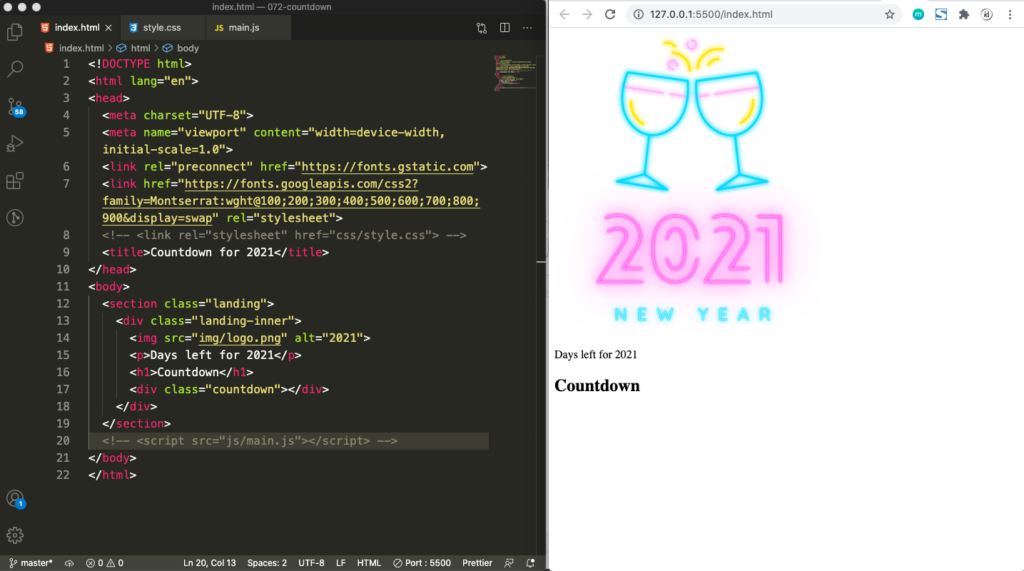Click line number 12 in gutter
Image resolution: width=1024 pixels, height=571 pixels.
point(63,303)
